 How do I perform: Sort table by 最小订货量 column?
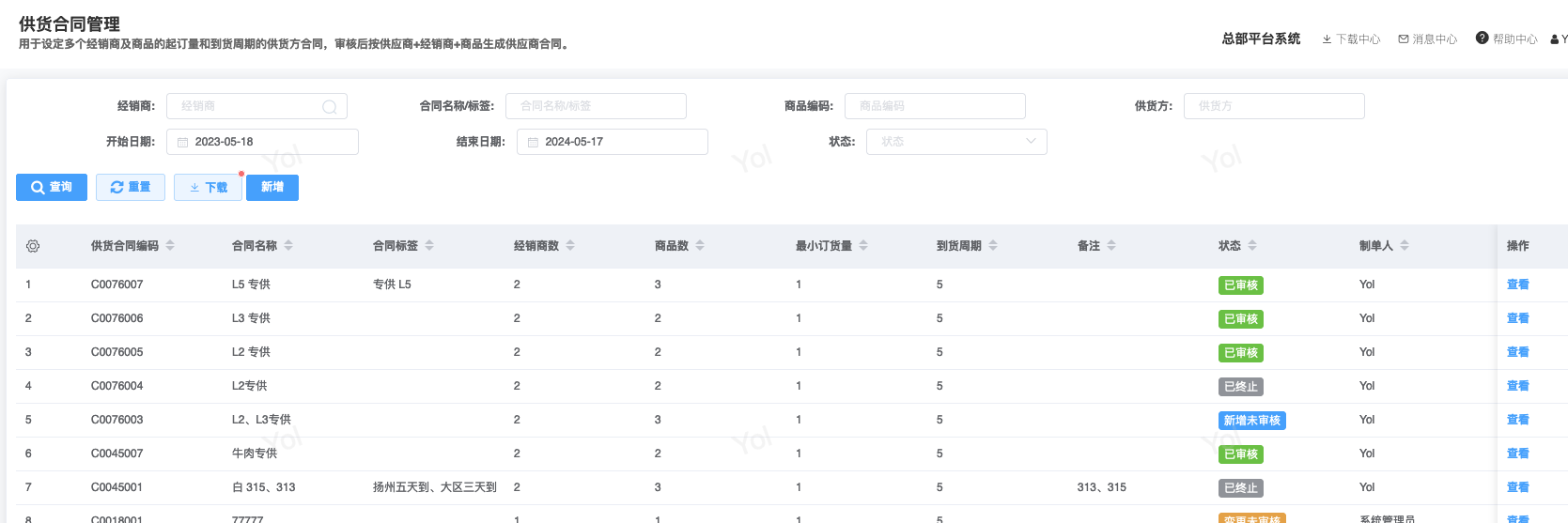863,246
